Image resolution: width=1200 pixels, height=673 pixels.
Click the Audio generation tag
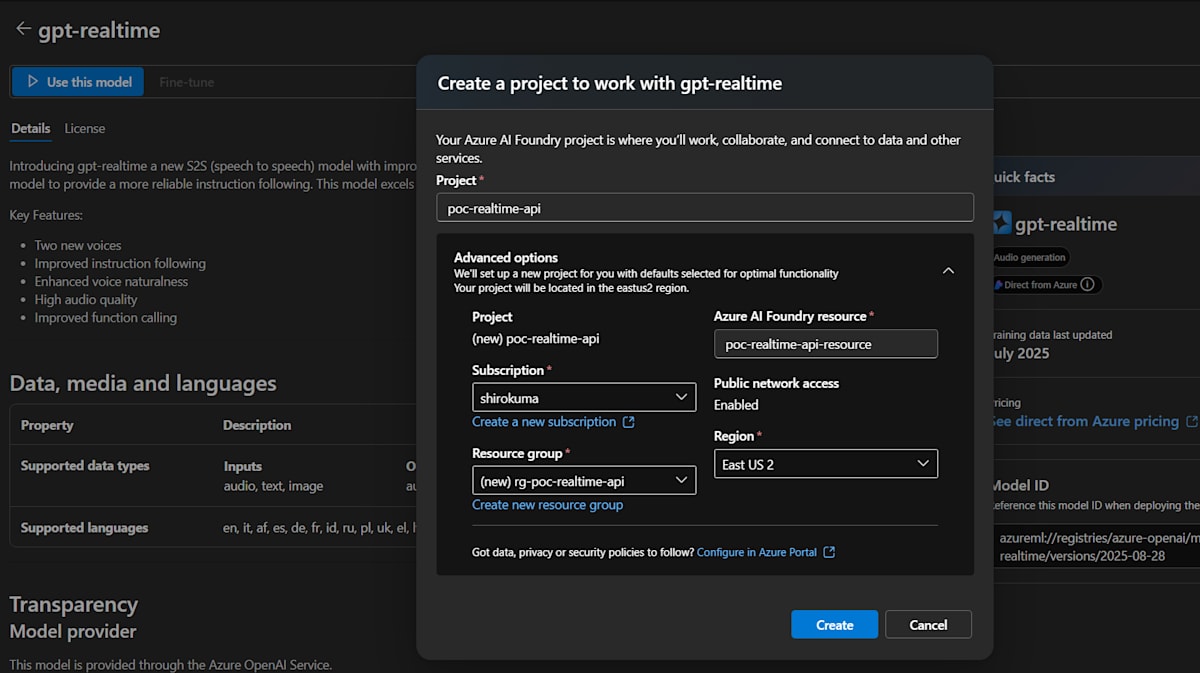point(1030,257)
